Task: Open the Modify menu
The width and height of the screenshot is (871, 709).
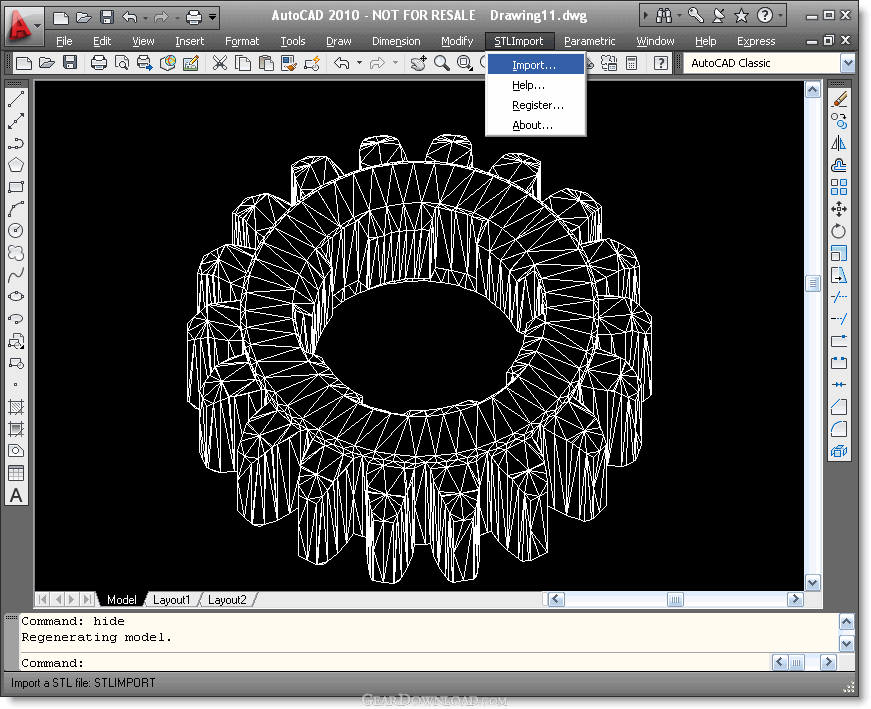Action: coord(457,41)
